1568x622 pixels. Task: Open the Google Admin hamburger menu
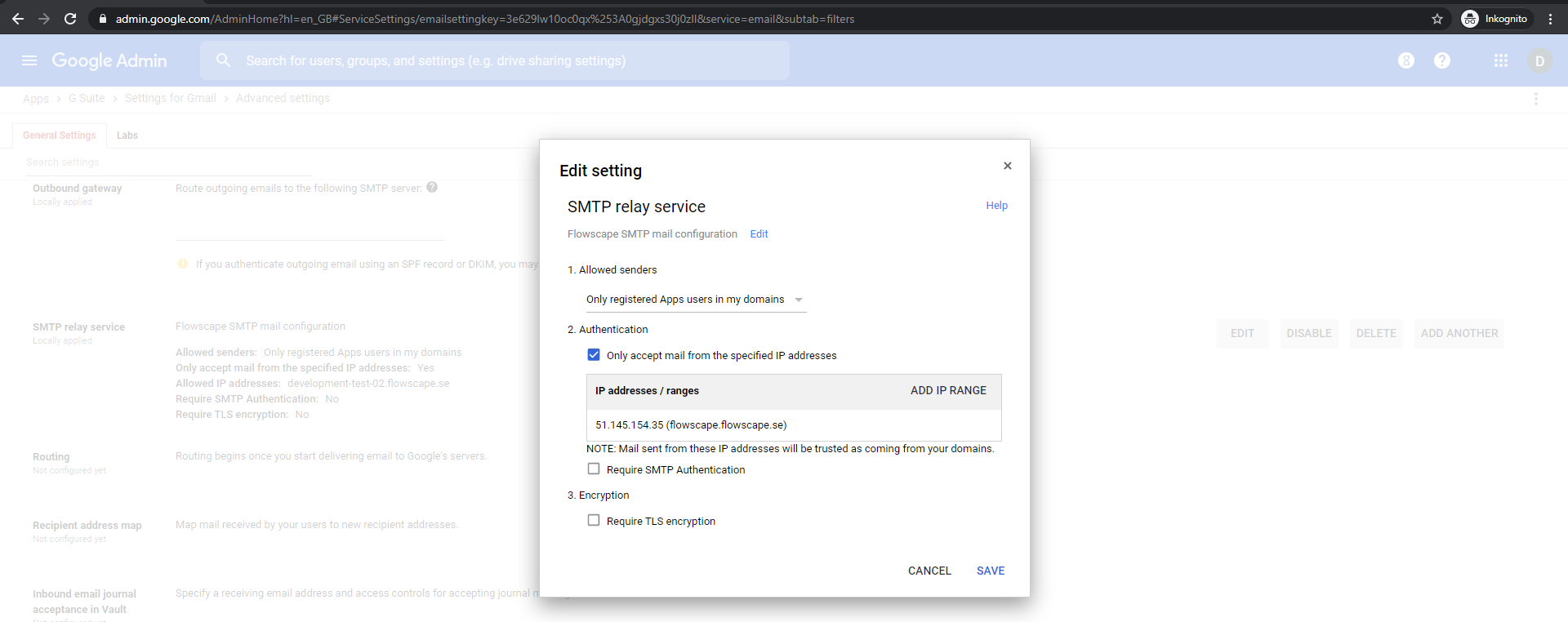point(29,60)
